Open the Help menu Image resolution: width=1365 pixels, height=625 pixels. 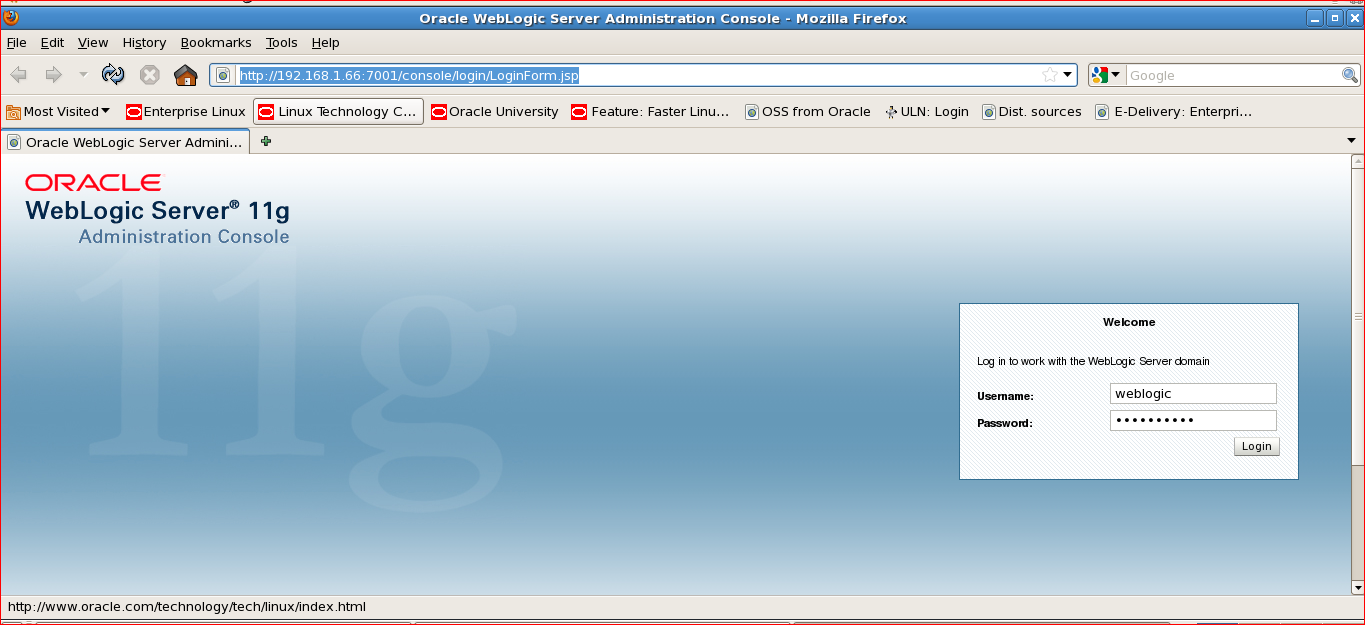(325, 42)
